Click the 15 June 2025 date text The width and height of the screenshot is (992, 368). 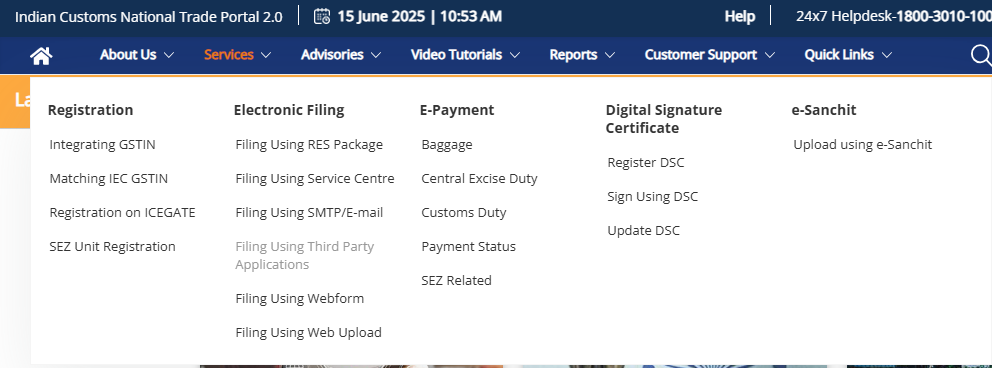(381, 16)
